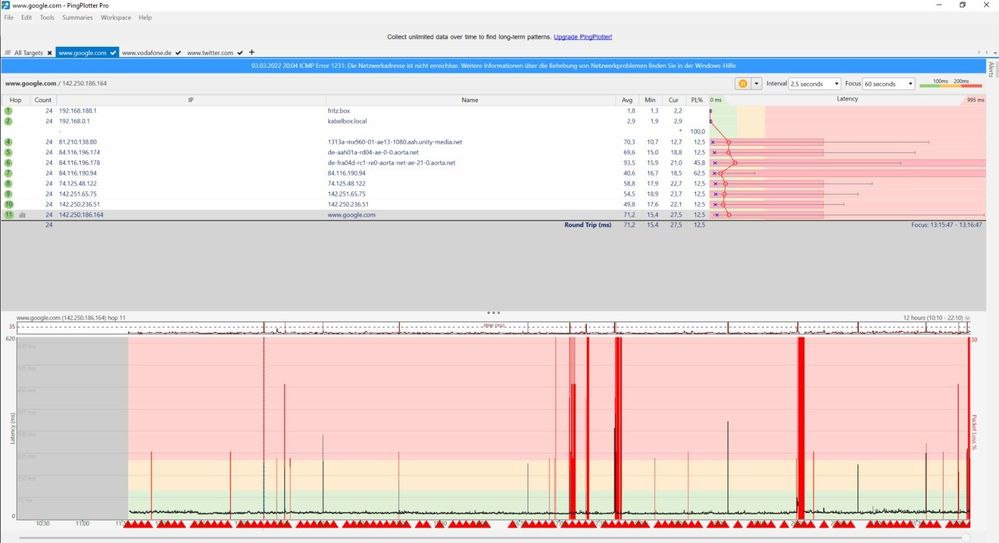Click the Avg column header
This screenshot has height=543, width=999.
coord(627,100)
